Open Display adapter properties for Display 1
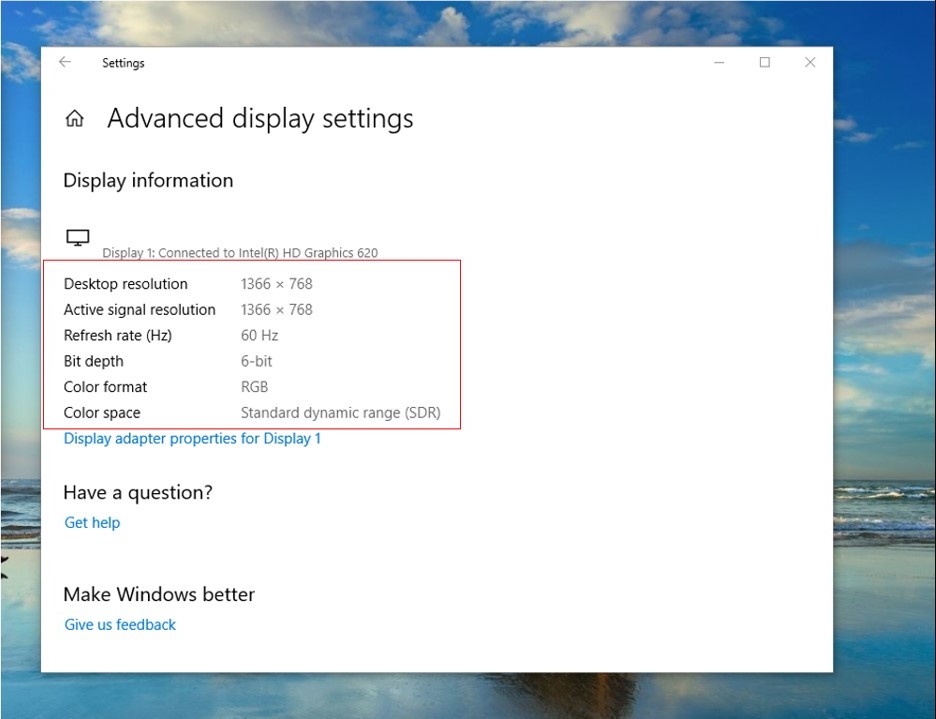Screen dimensions: 936x719 click(x=192, y=439)
